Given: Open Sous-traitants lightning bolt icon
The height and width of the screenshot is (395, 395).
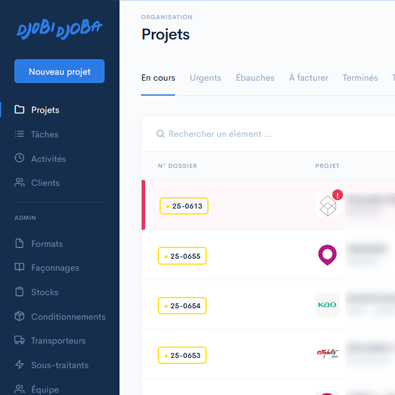Looking at the screenshot, I should coord(19,365).
